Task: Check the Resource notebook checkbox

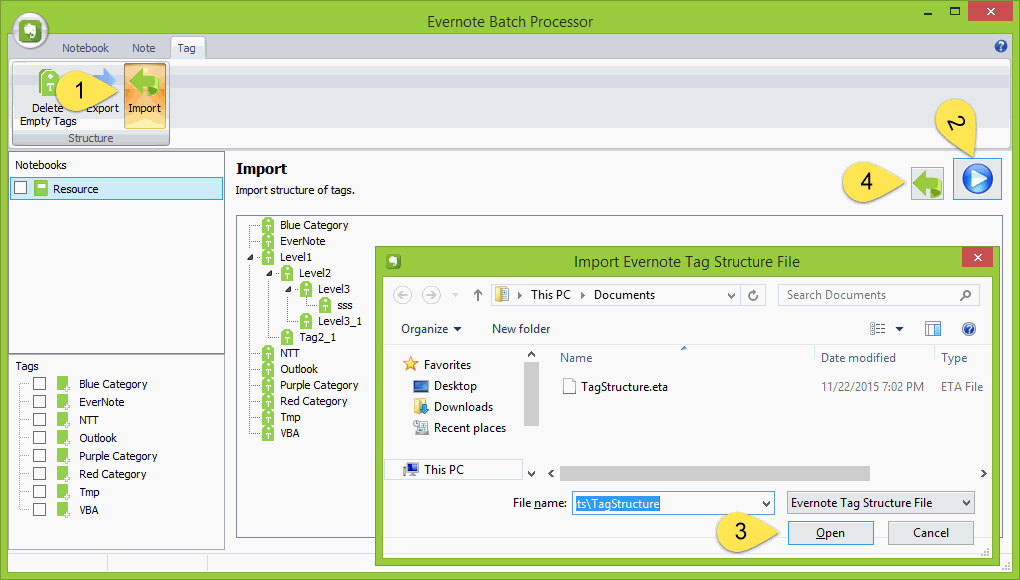Action: 21,188
